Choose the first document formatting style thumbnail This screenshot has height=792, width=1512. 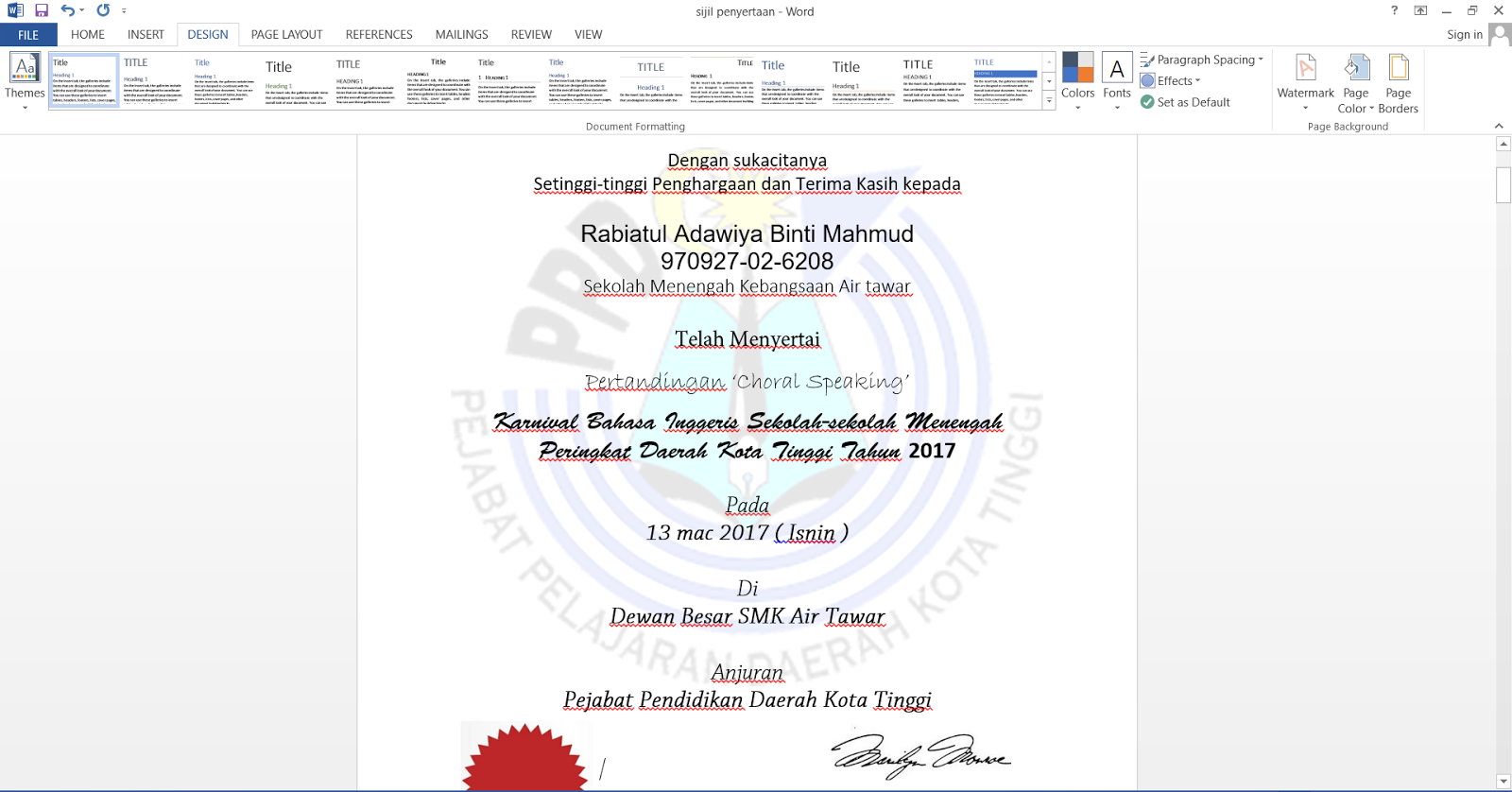point(84,80)
